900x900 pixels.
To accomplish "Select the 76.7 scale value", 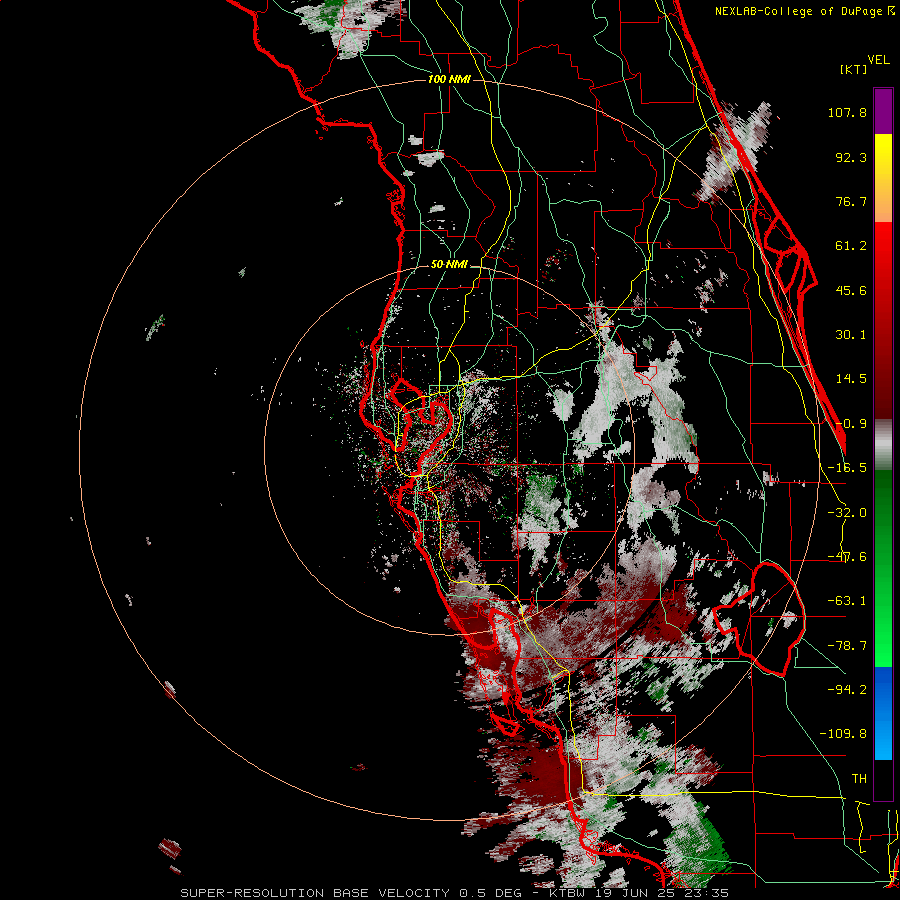I will (x=851, y=201).
